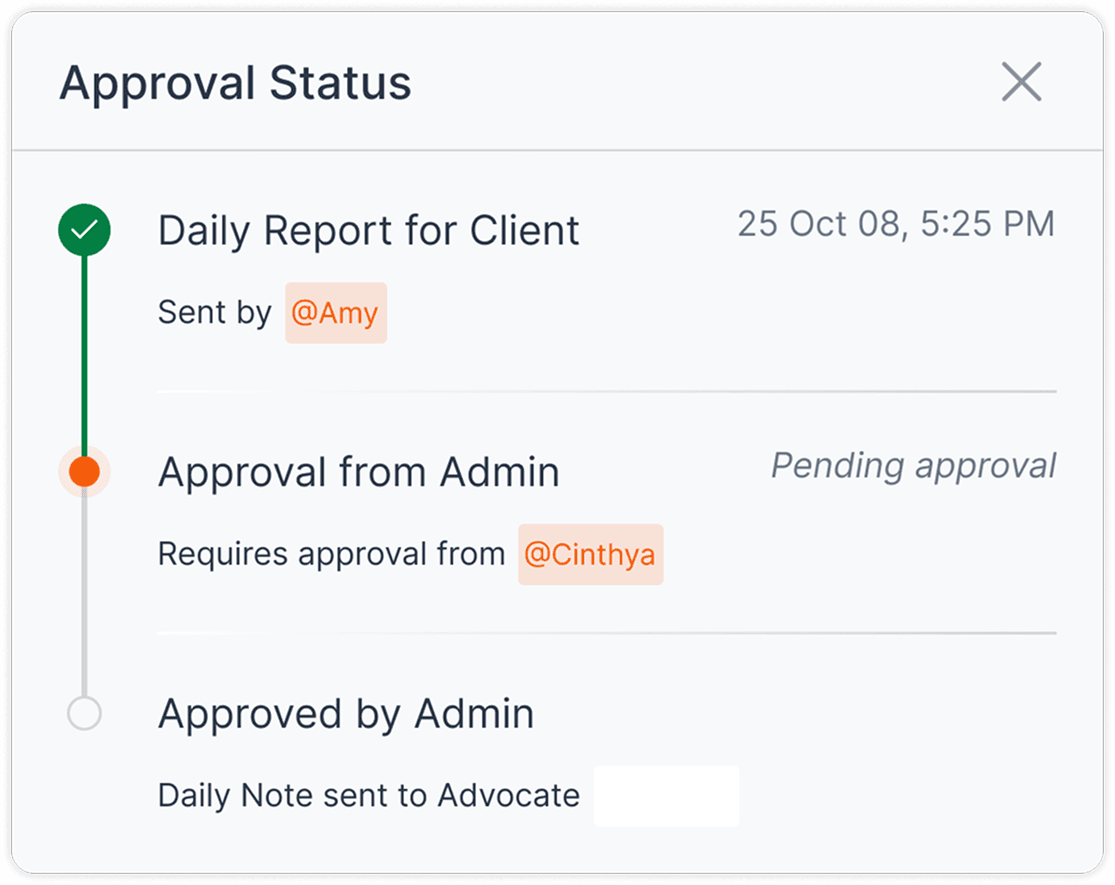1115x885 pixels.
Task: Open the @Amy user mention
Action: click(336, 312)
